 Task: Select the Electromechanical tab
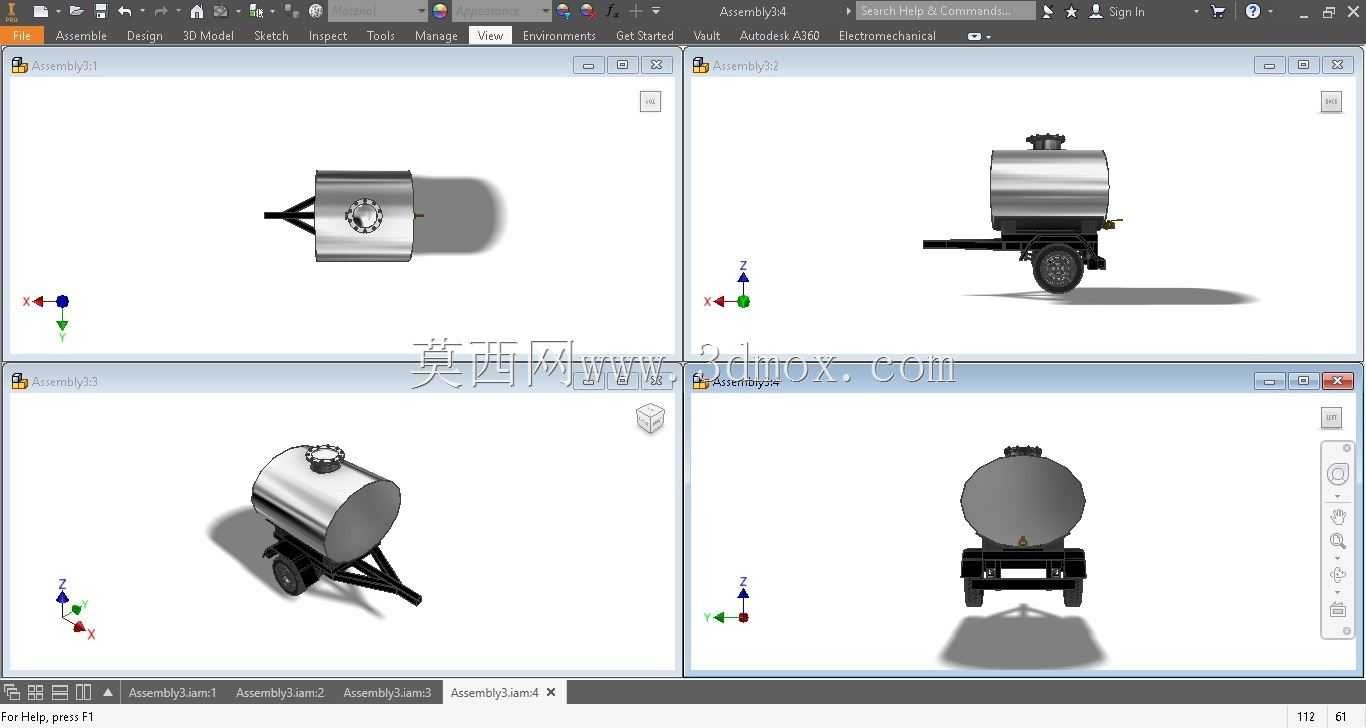point(887,35)
